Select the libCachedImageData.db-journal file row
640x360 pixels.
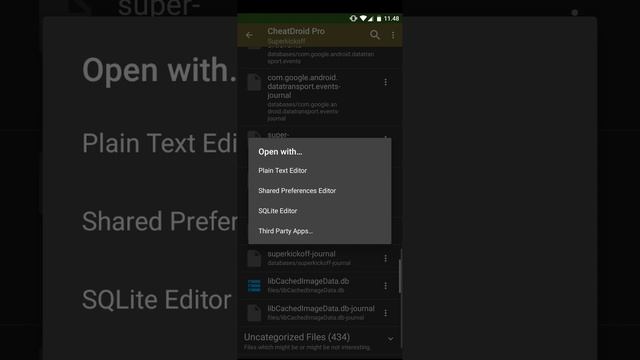click(x=319, y=313)
